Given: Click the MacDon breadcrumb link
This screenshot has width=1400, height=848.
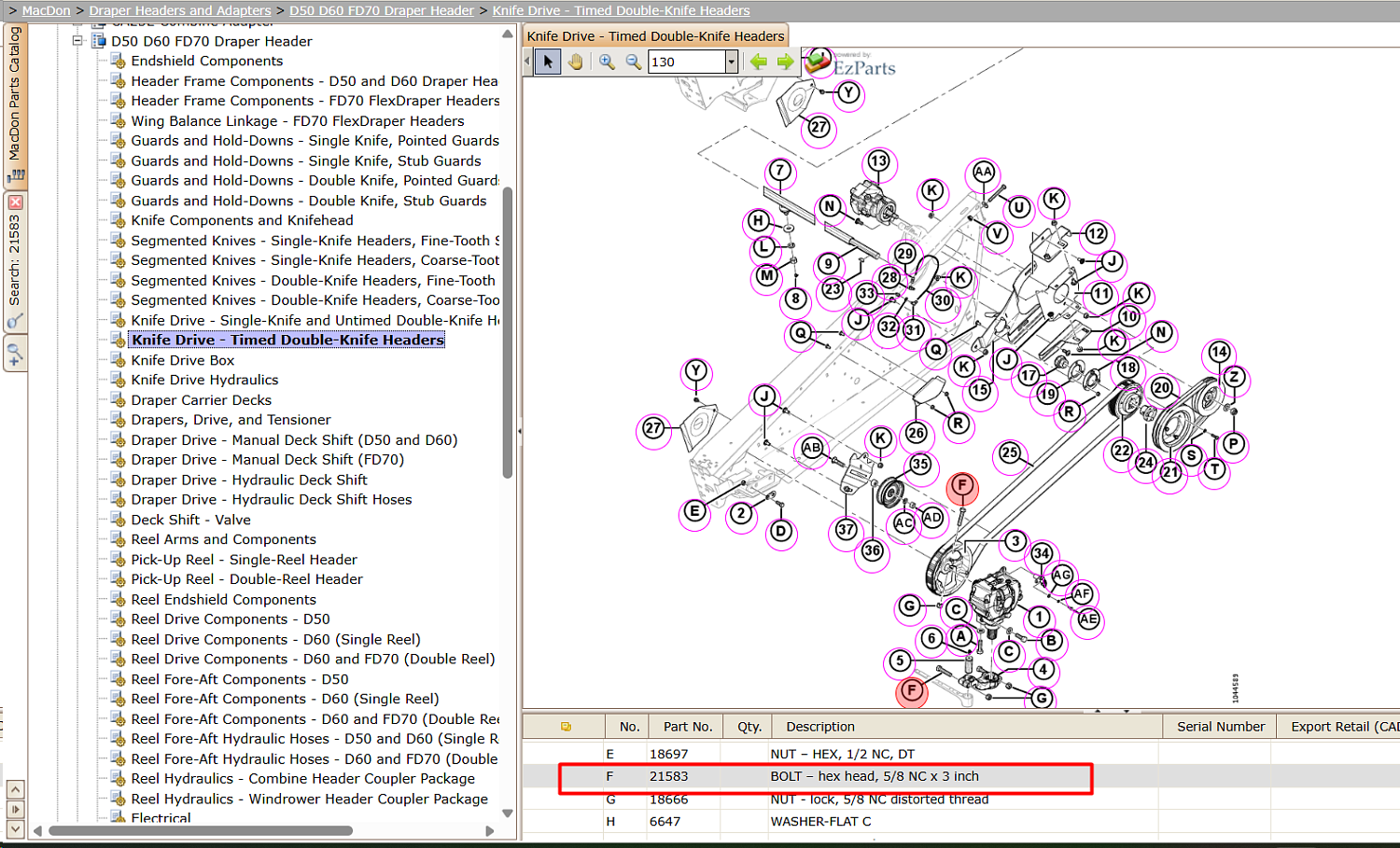Looking at the screenshot, I should (x=47, y=10).
